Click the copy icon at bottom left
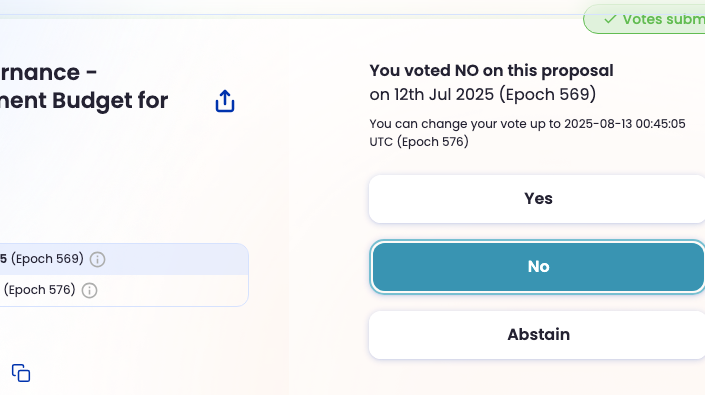The height and width of the screenshot is (395, 705). [21, 373]
